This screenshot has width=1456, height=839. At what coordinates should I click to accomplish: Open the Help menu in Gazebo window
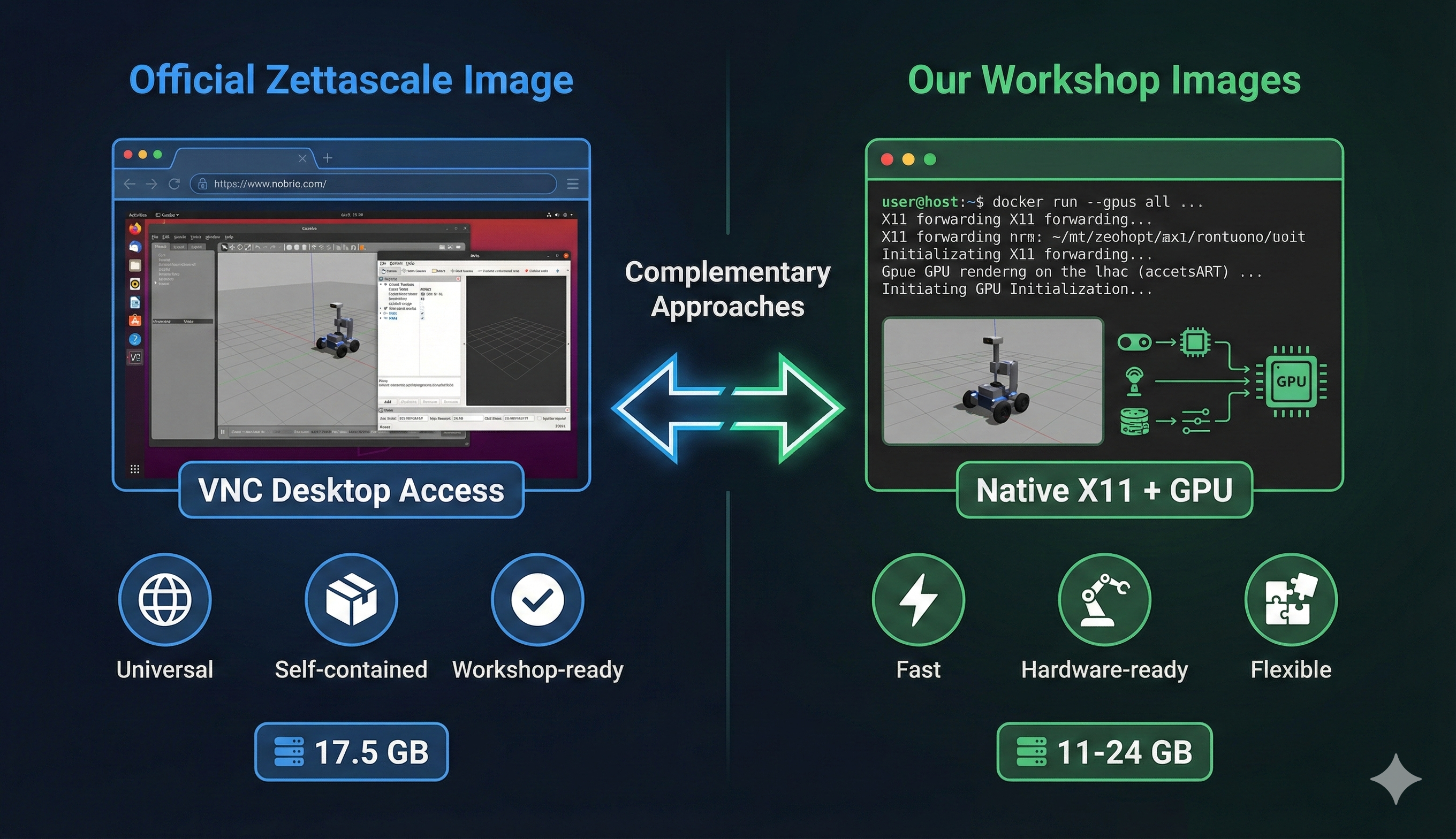pos(229,237)
